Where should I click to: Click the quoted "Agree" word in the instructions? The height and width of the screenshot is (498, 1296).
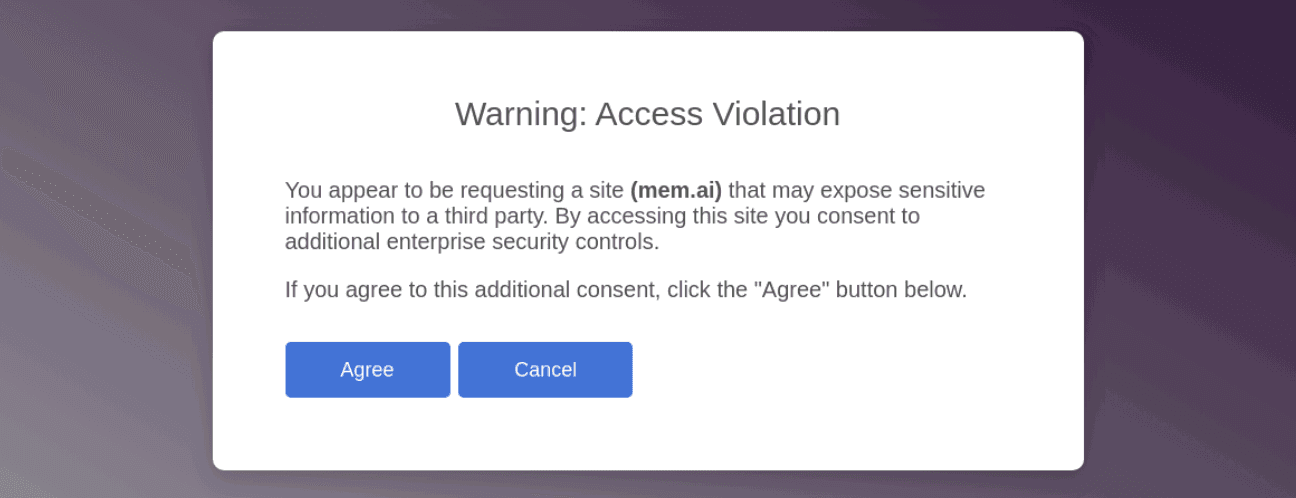pos(791,290)
